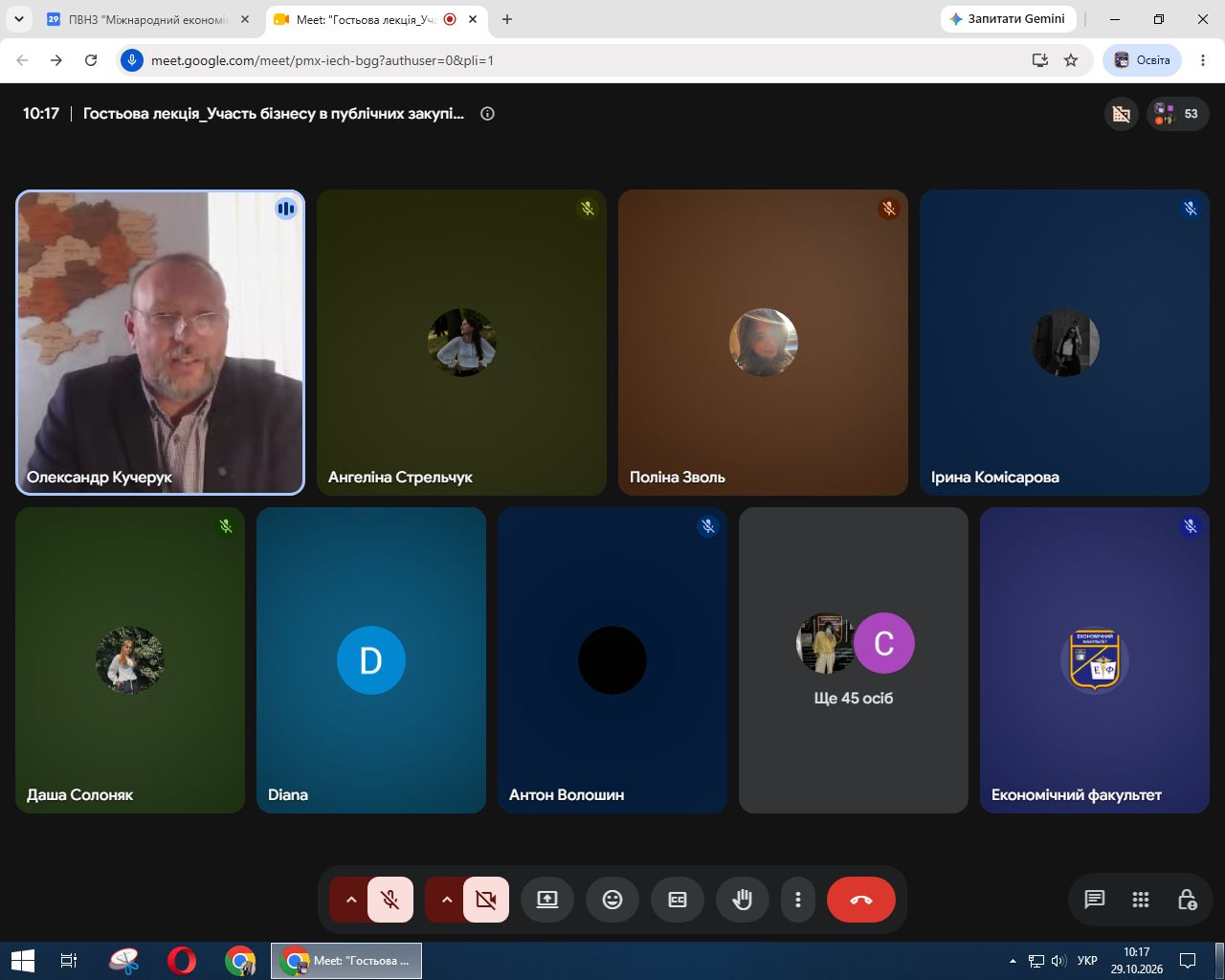Viewport: 1225px width, 980px height.
Task: Open the 'Ще 45 осіб' tile
Action: coord(854,660)
